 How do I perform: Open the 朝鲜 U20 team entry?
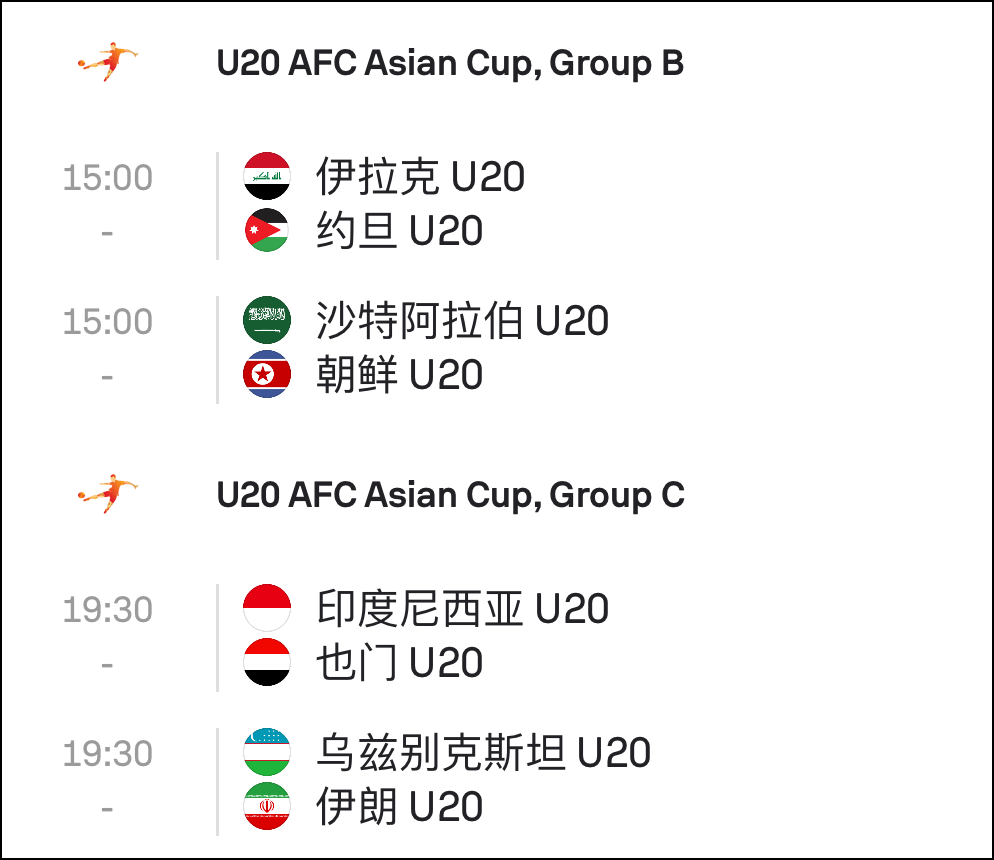pos(399,375)
